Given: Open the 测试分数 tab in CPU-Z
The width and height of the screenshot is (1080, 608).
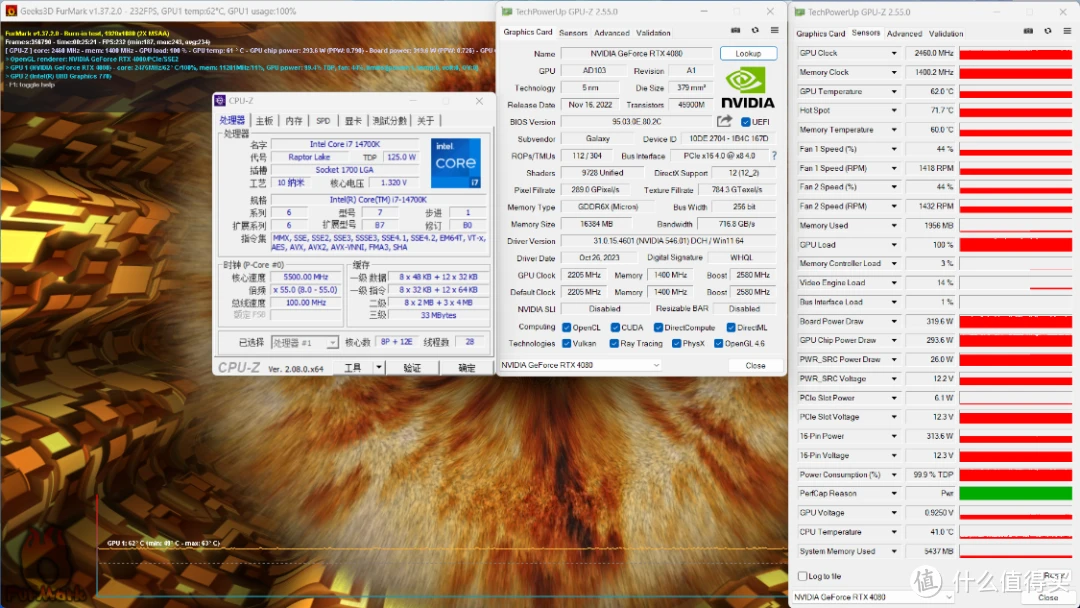Looking at the screenshot, I should point(389,120).
